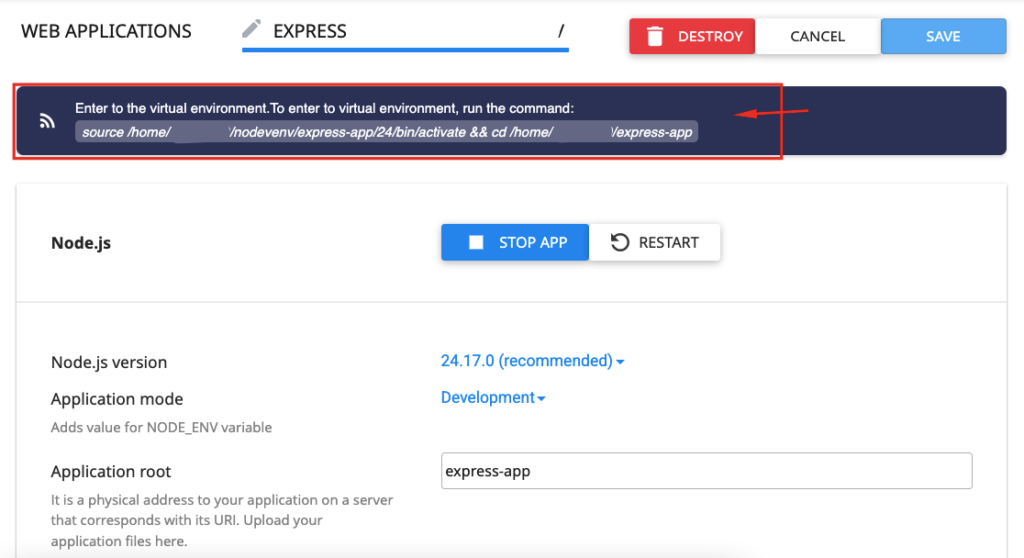Click the slash after the EXPRESS name
The height and width of the screenshot is (558, 1024).
[x=561, y=31]
